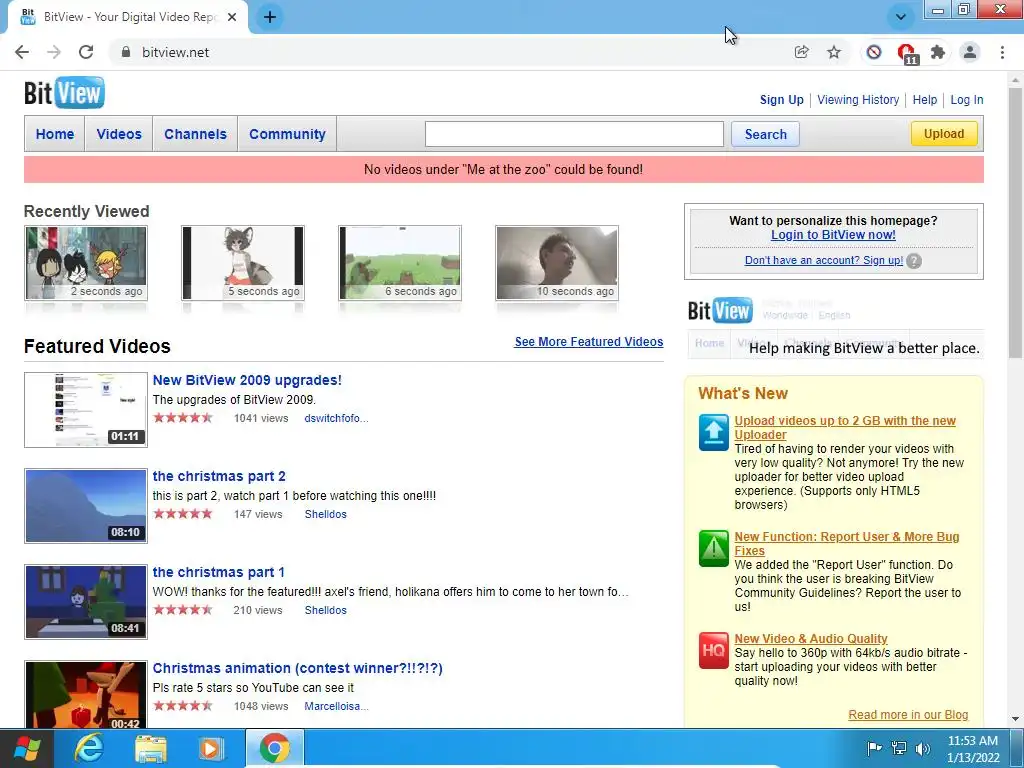
Task: Open the Chrome three-dot menu
Action: click(x=1002, y=52)
